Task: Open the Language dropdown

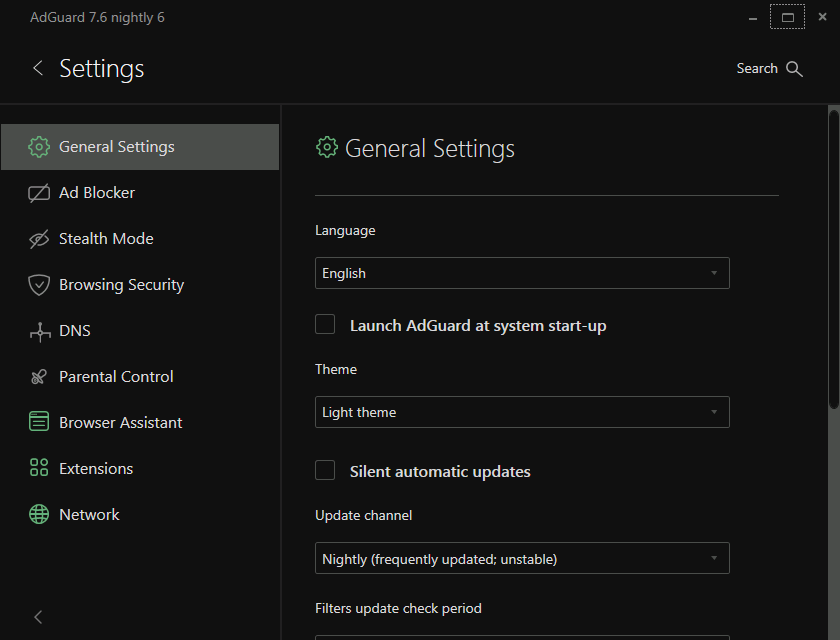Action: [522, 273]
